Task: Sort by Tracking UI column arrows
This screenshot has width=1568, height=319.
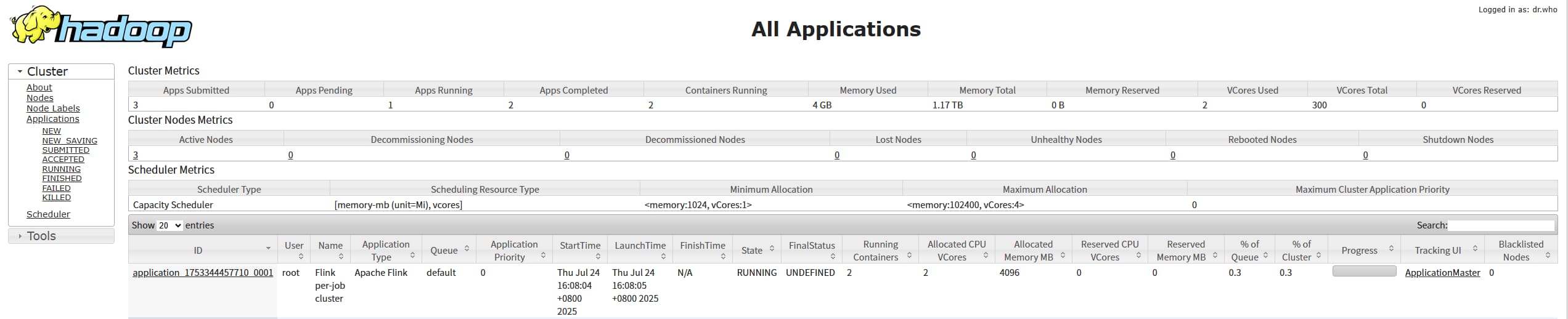Action: pyautogui.click(x=1475, y=249)
